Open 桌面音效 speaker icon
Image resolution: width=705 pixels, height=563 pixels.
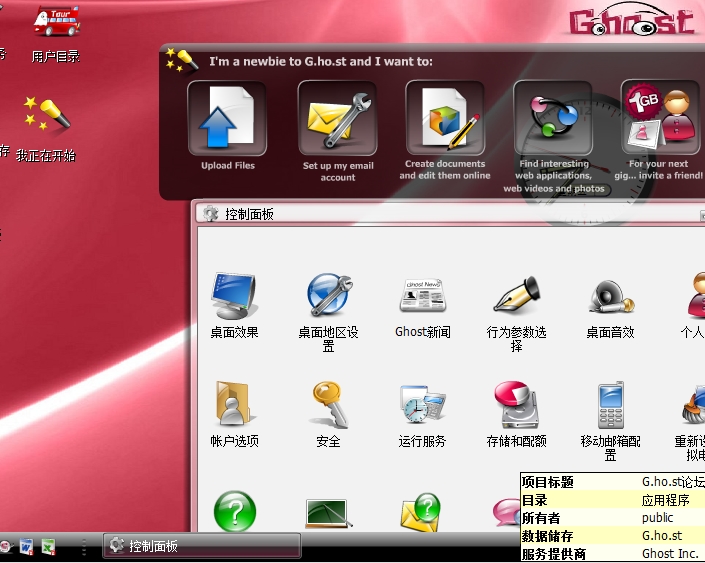point(611,296)
